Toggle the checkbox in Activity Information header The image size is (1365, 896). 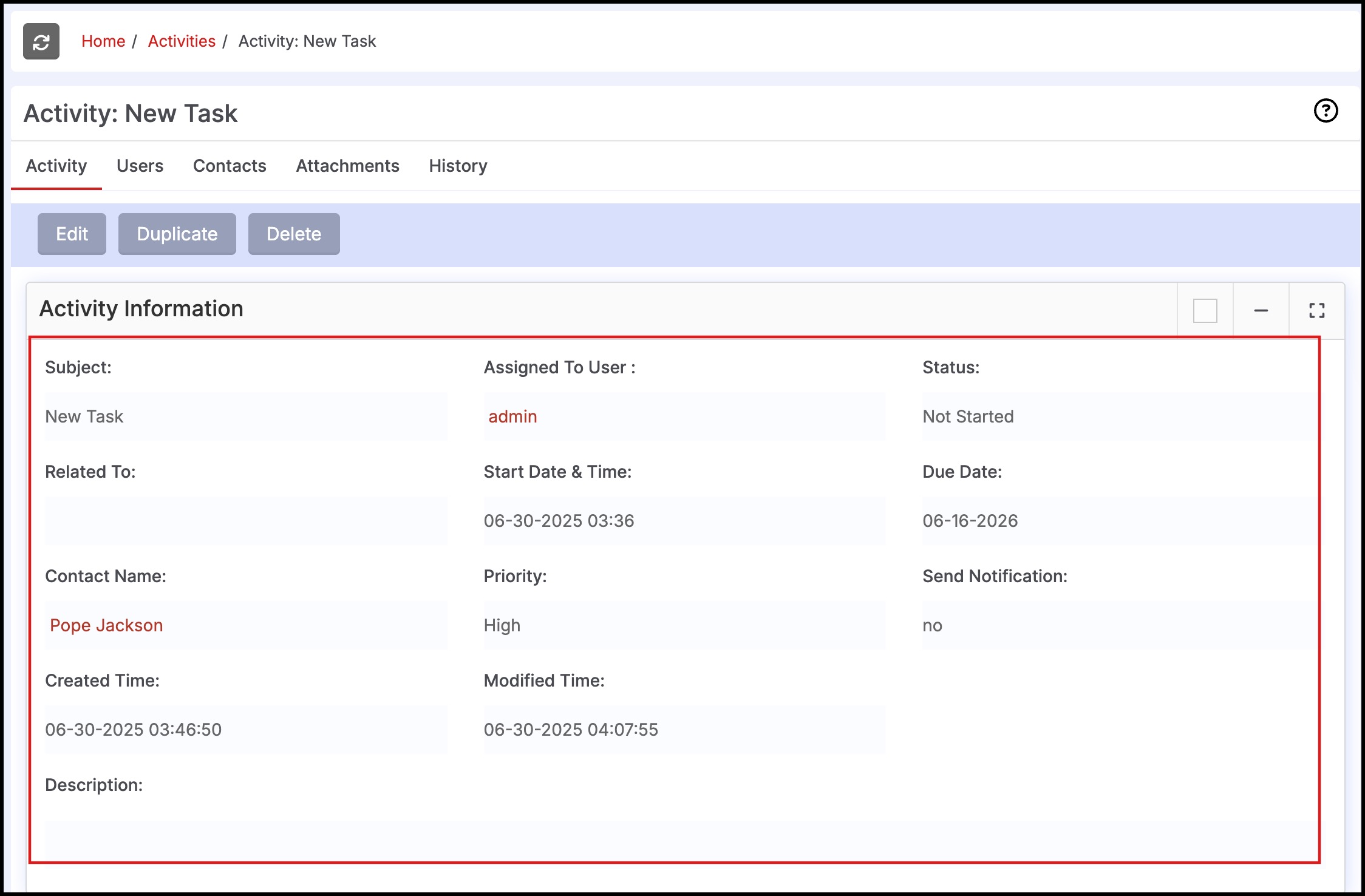click(1205, 310)
